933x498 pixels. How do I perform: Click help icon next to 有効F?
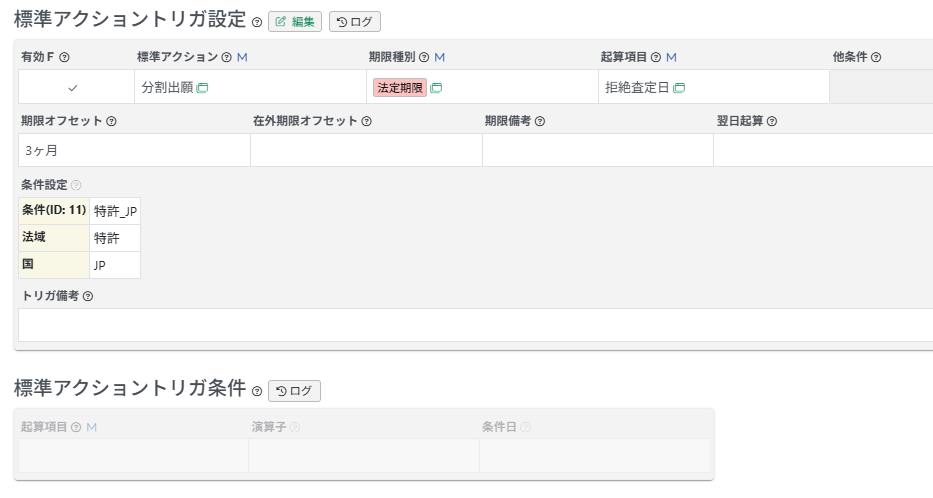pyautogui.click(x=65, y=58)
